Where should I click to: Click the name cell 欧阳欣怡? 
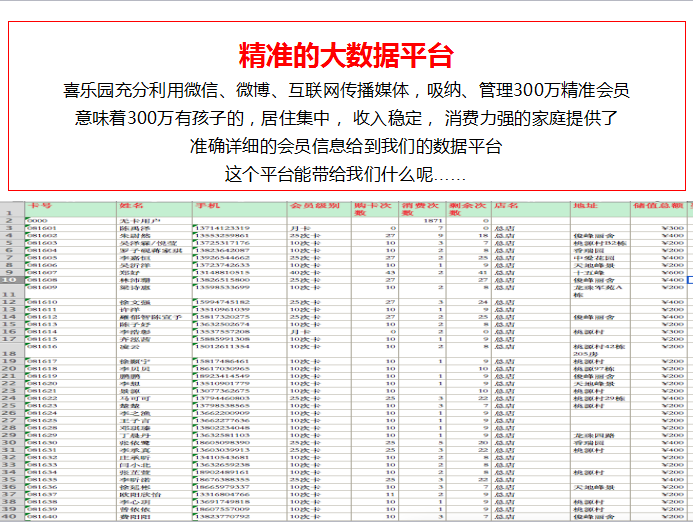coord(155,494)
